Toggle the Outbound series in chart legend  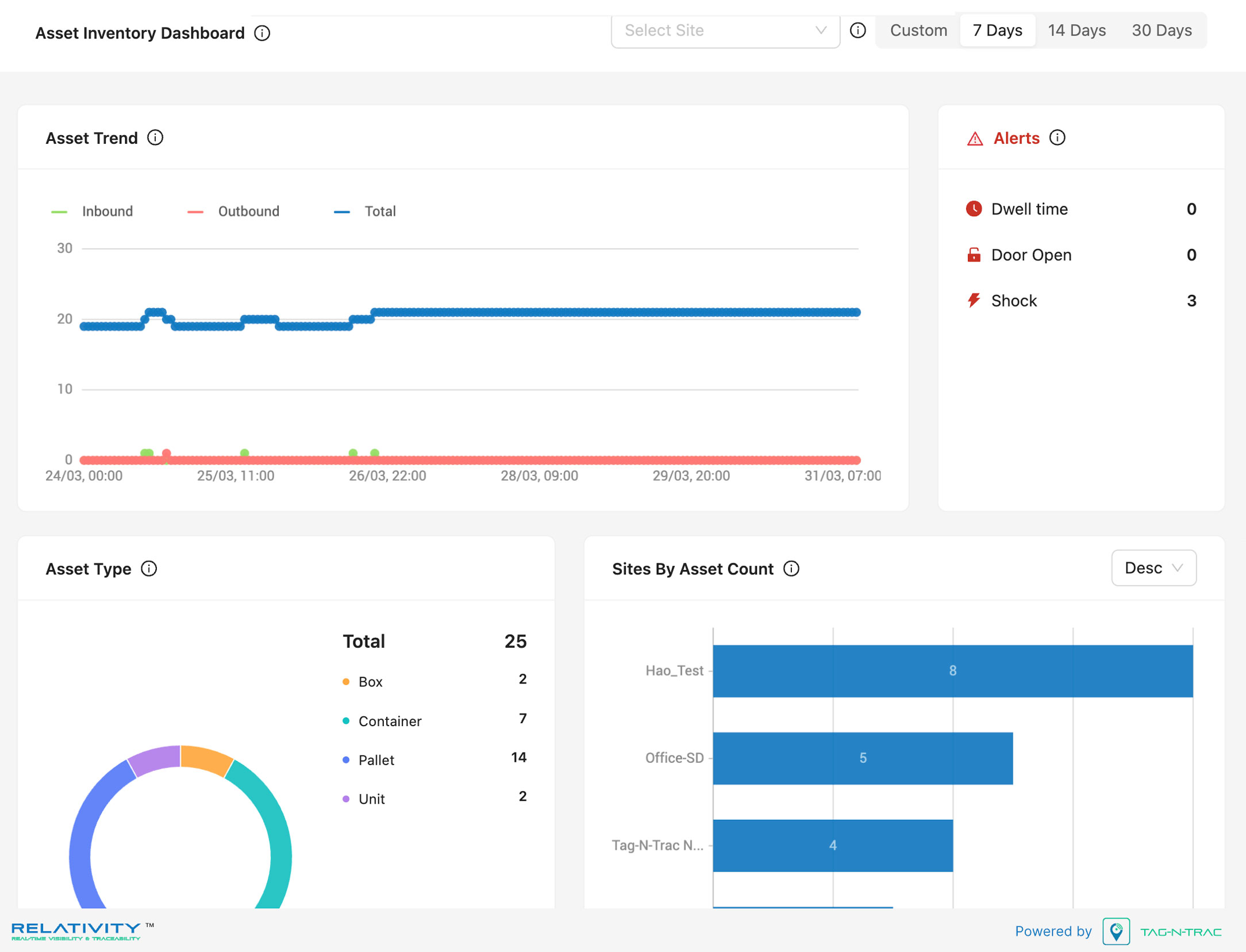point(233,212)
